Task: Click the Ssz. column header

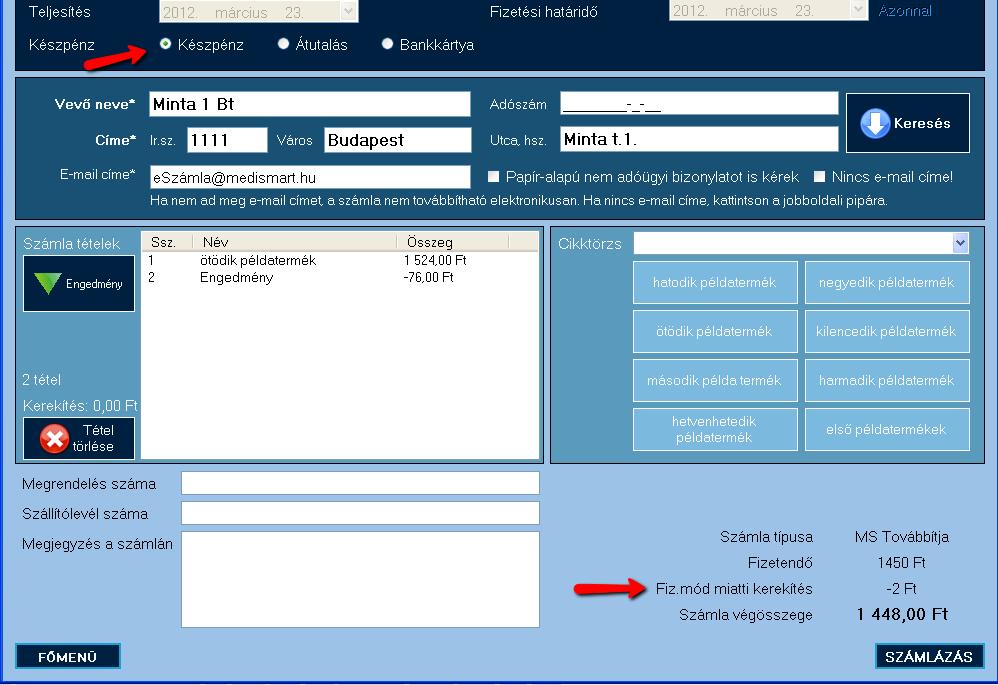Action: click(x=167, y=242)
